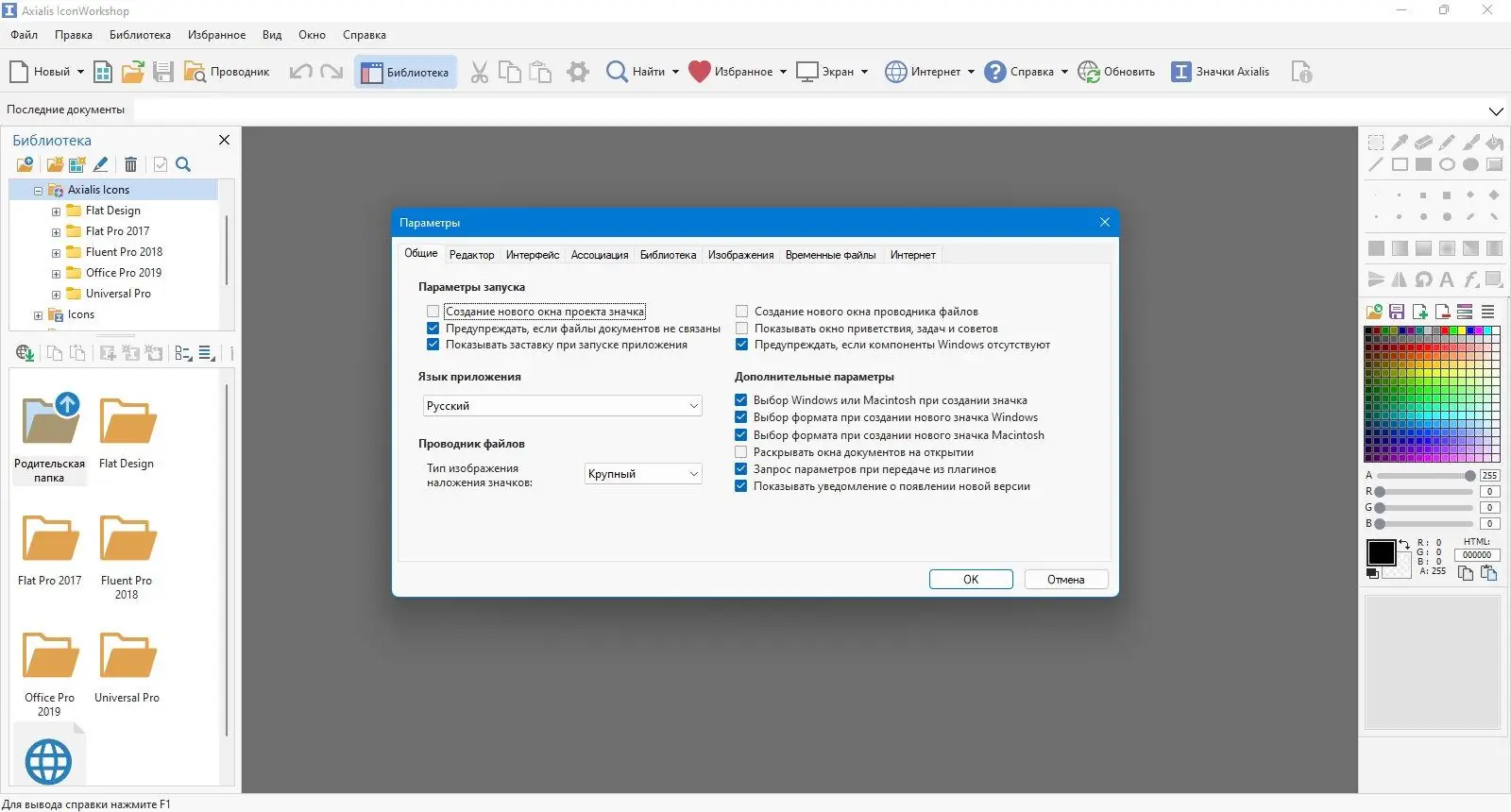This screenshot has width=1511, height=812.
Task: Switch to the Редактор tab
Action: 471,255
